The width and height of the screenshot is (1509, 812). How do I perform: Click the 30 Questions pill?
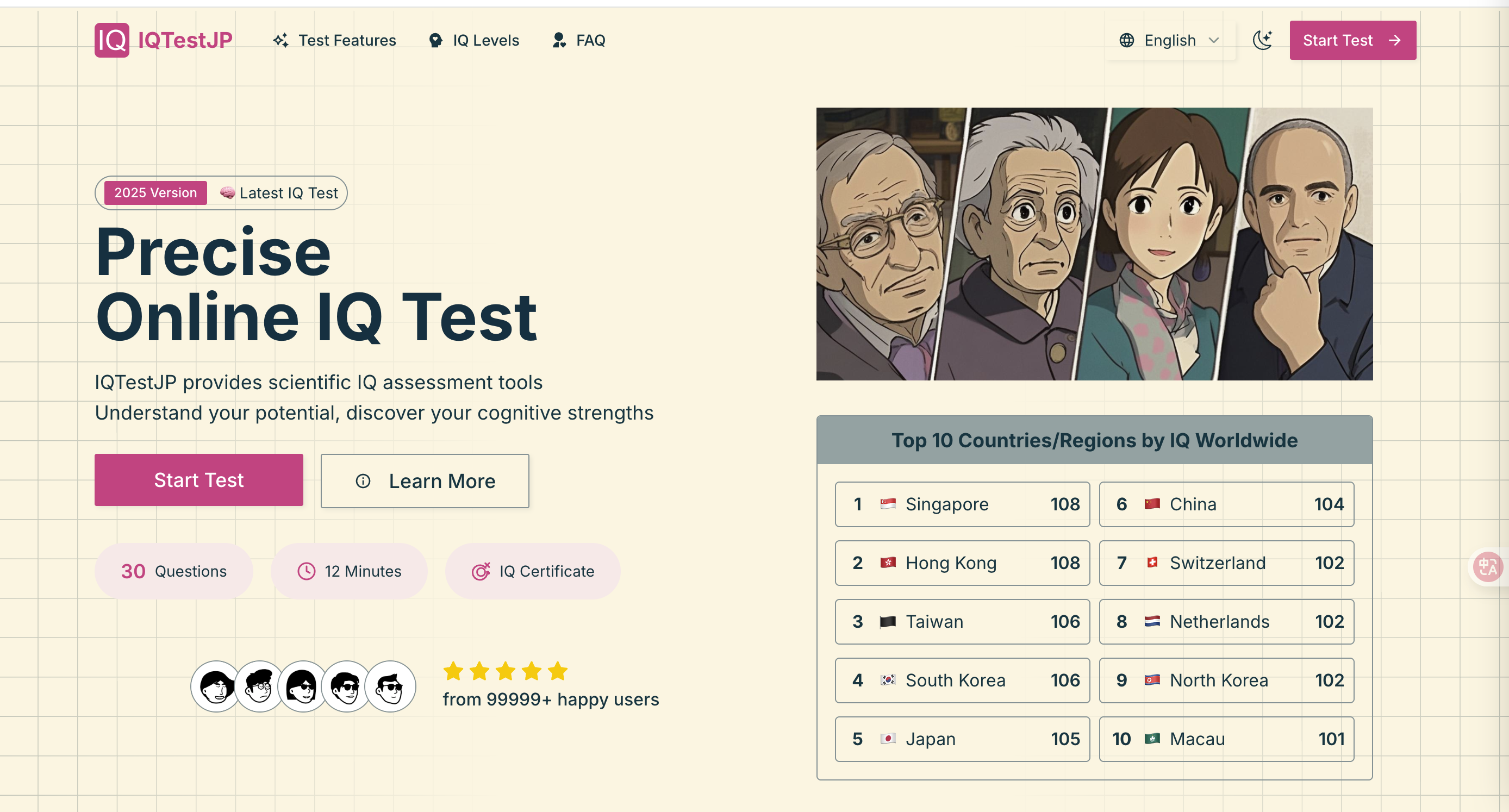(x=174, y=571)
